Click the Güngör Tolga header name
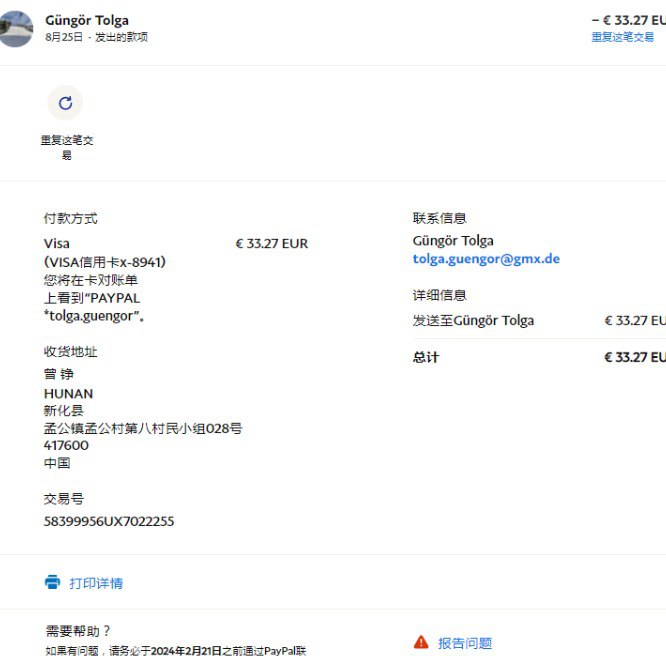Screen dimensions: 666x656 tap(87, 20)
